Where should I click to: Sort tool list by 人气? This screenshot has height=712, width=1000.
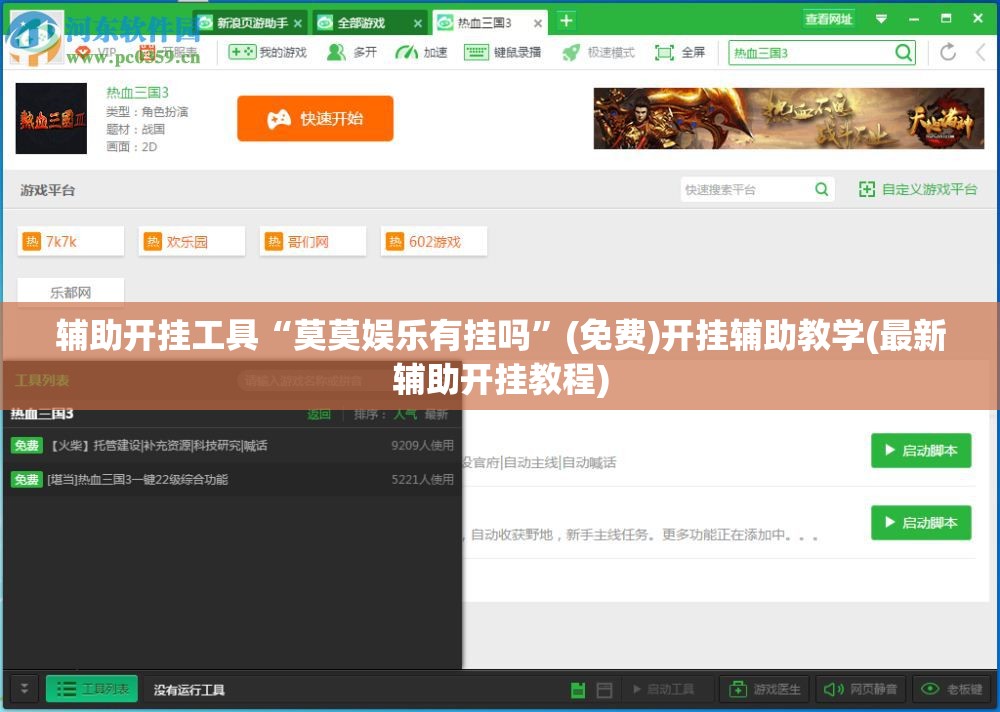coord(404,415)
